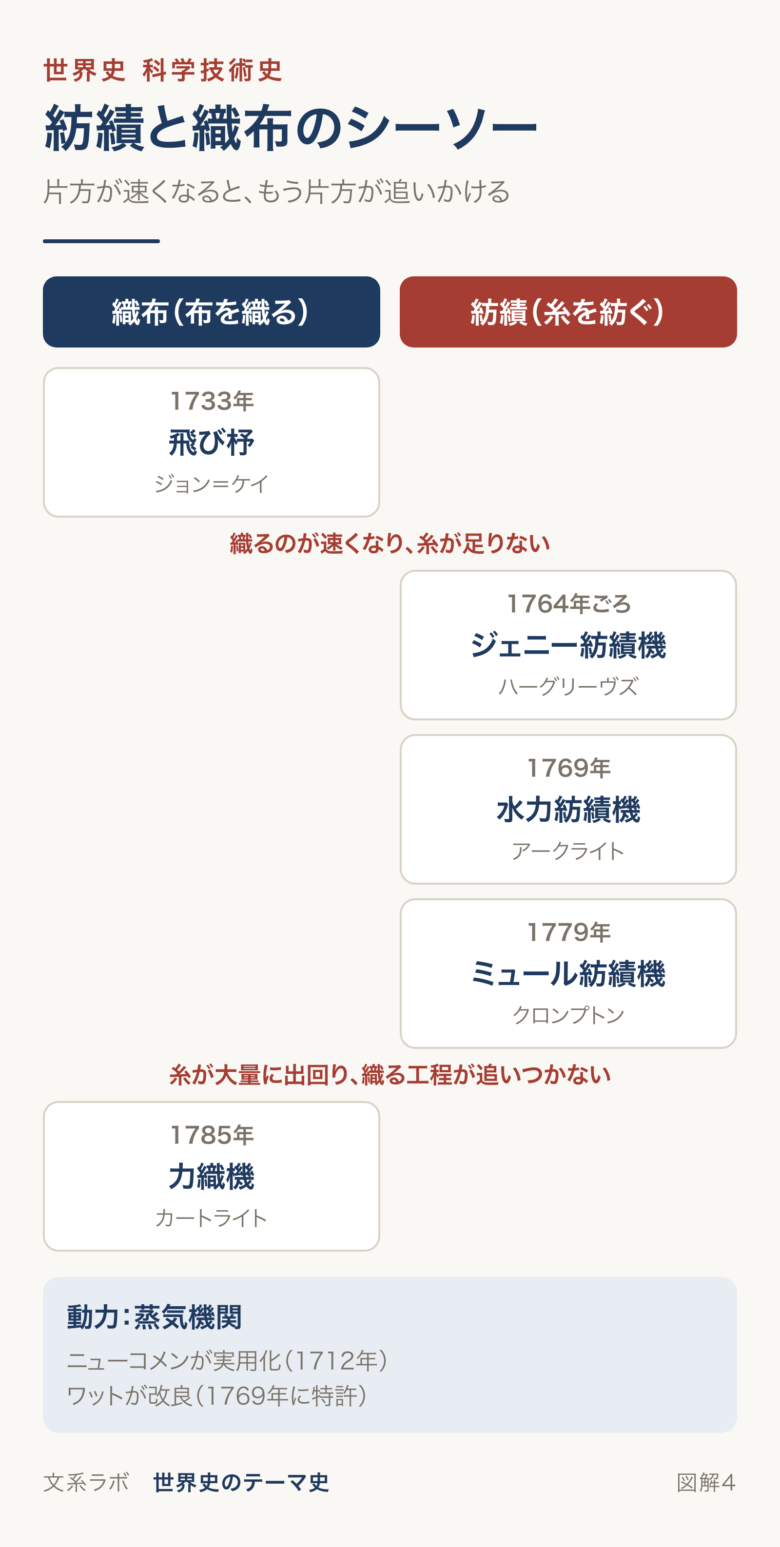Click the caption 糸が大量に出回り、織る工程が追いつかない
This screenshot has width=780, height=1547.
point(390,1075)
